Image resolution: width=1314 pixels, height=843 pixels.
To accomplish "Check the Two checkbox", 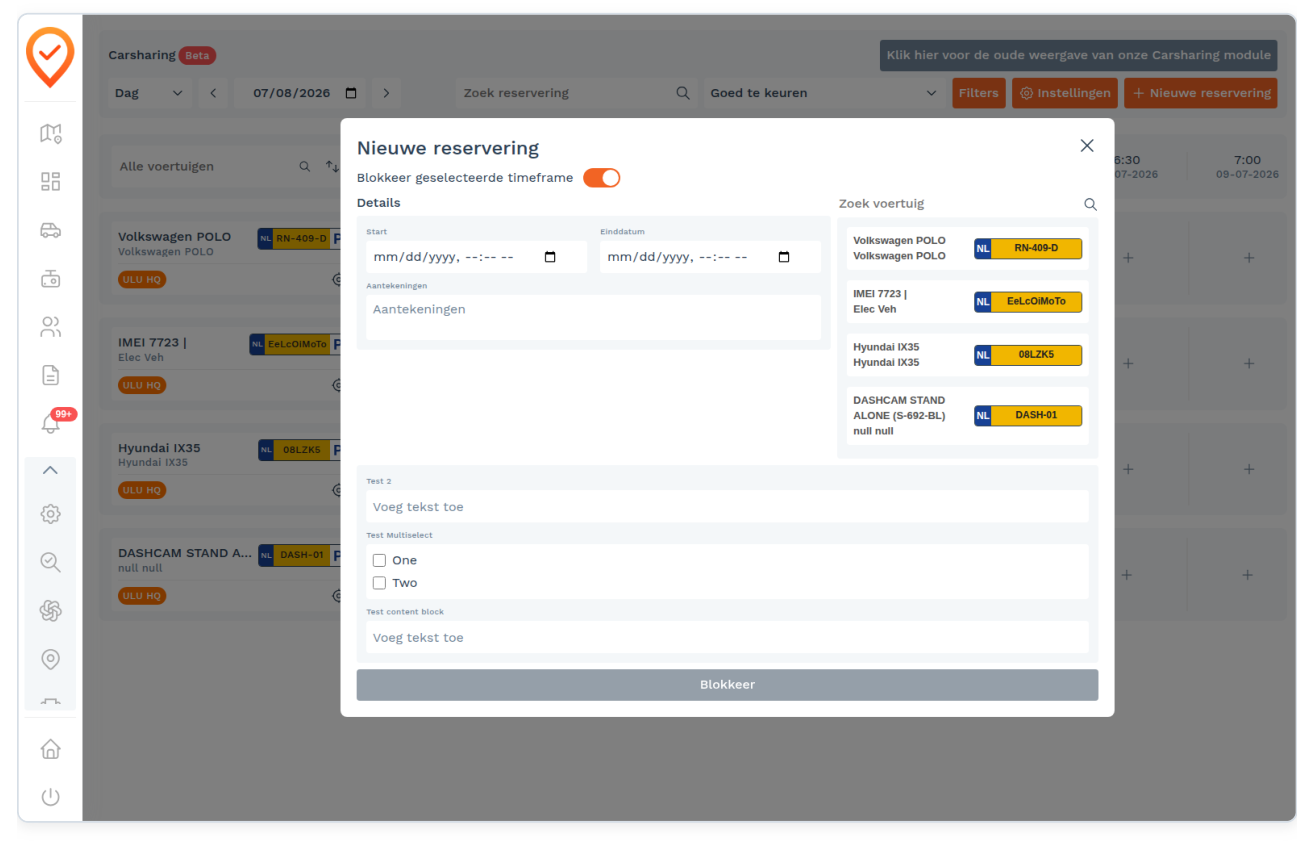I will pyautogui.click(x=379, y=583).
